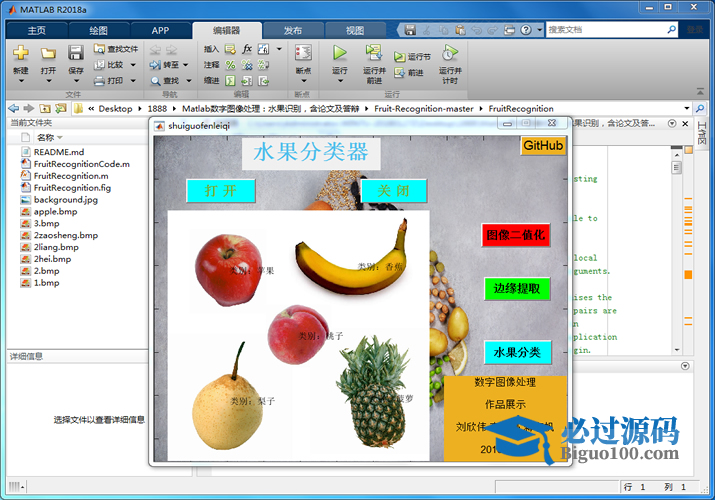Click the 运行节 run section button
This screenshot has width=715, height=500.
point(413,57)
